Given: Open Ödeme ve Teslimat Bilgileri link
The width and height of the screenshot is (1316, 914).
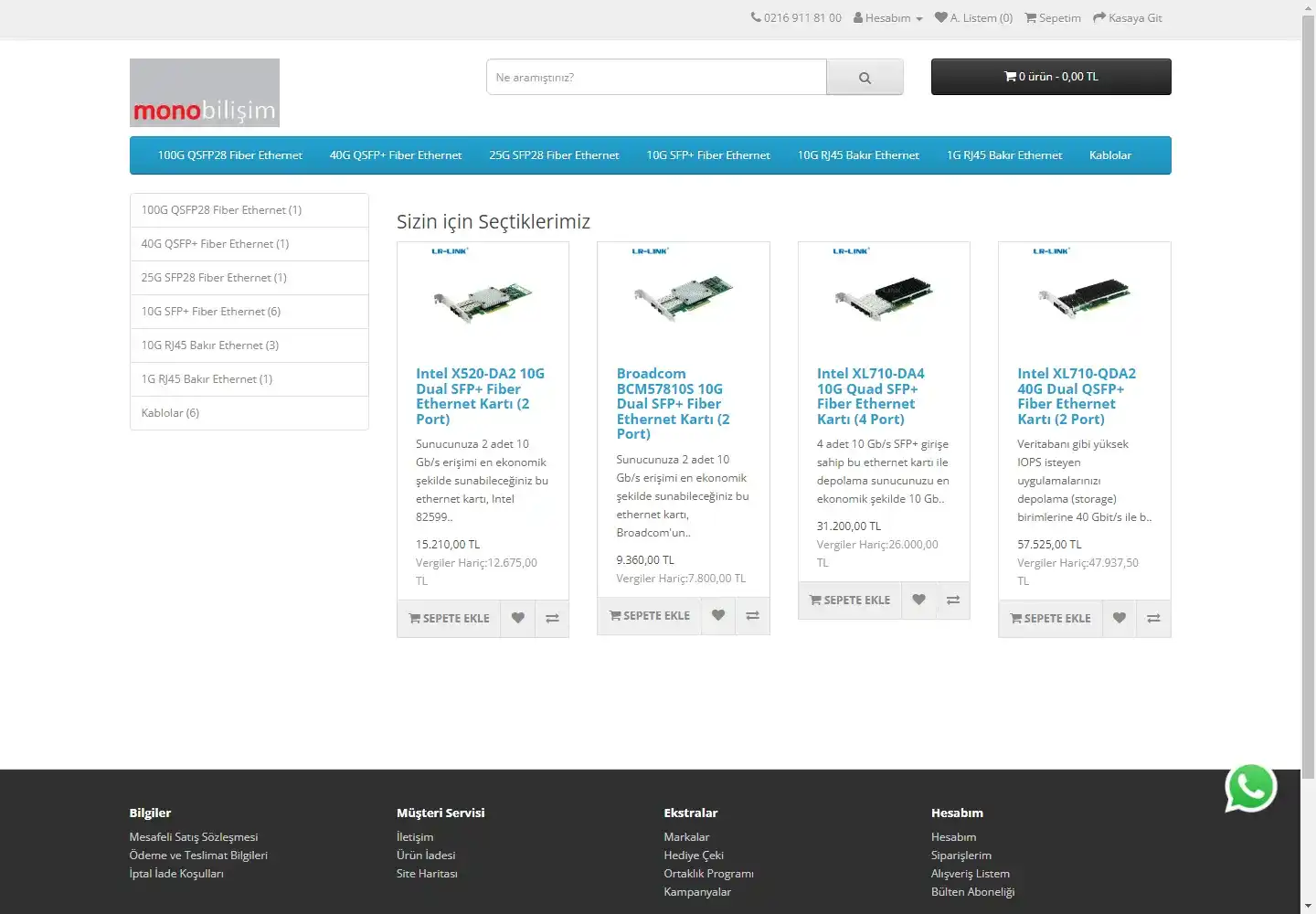Looking at the screenshot, I should pos(198,856).
